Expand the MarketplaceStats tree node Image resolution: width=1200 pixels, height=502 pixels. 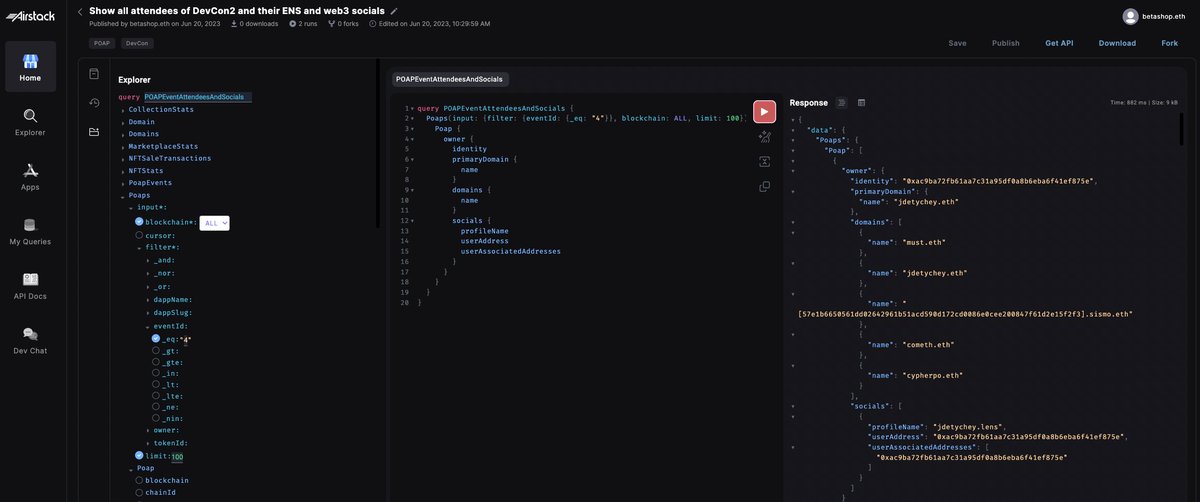pos(123,147)
